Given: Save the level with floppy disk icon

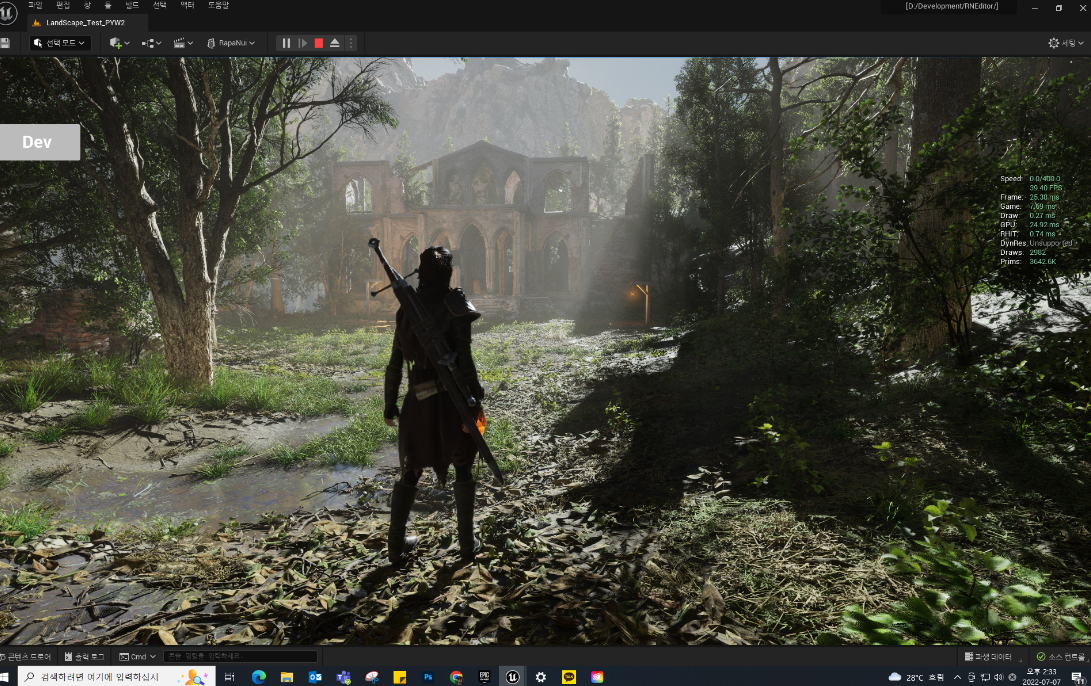Looking at the screenshot, I should click(x=5, y=43).
